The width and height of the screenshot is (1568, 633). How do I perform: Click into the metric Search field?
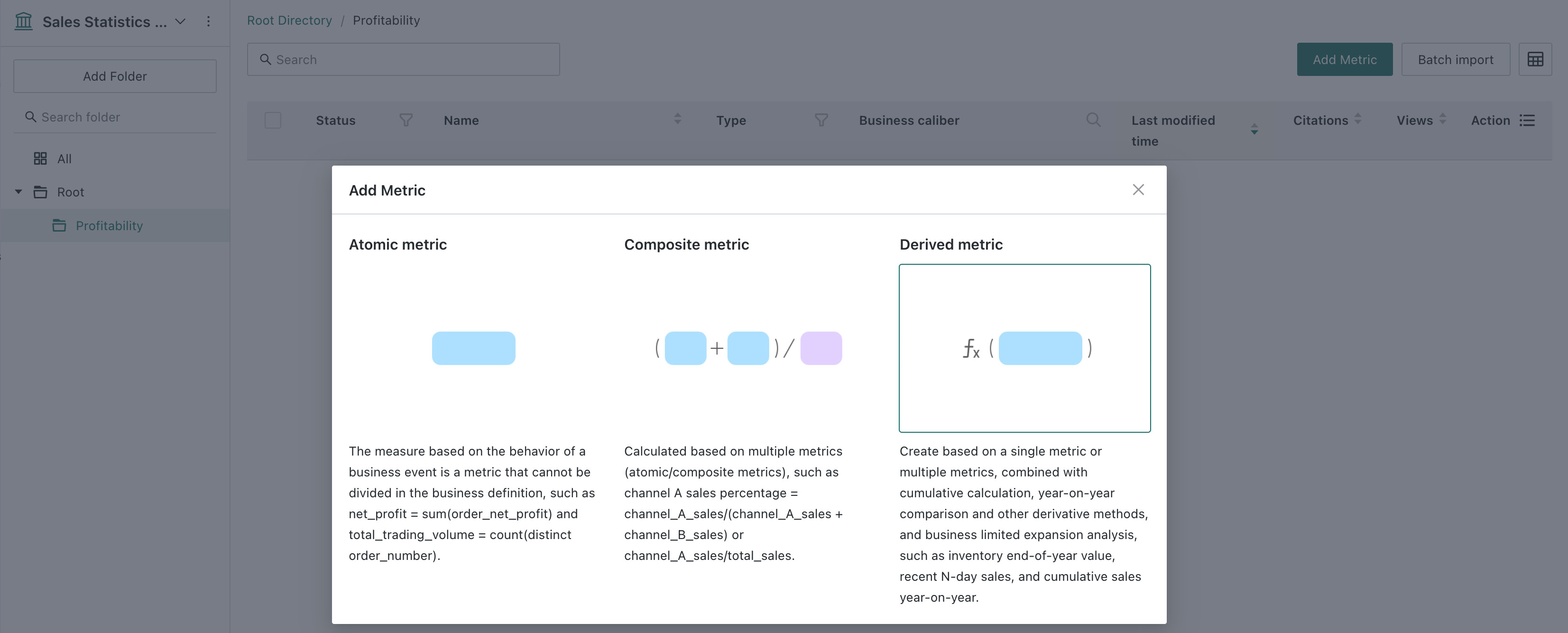point(403,59)
